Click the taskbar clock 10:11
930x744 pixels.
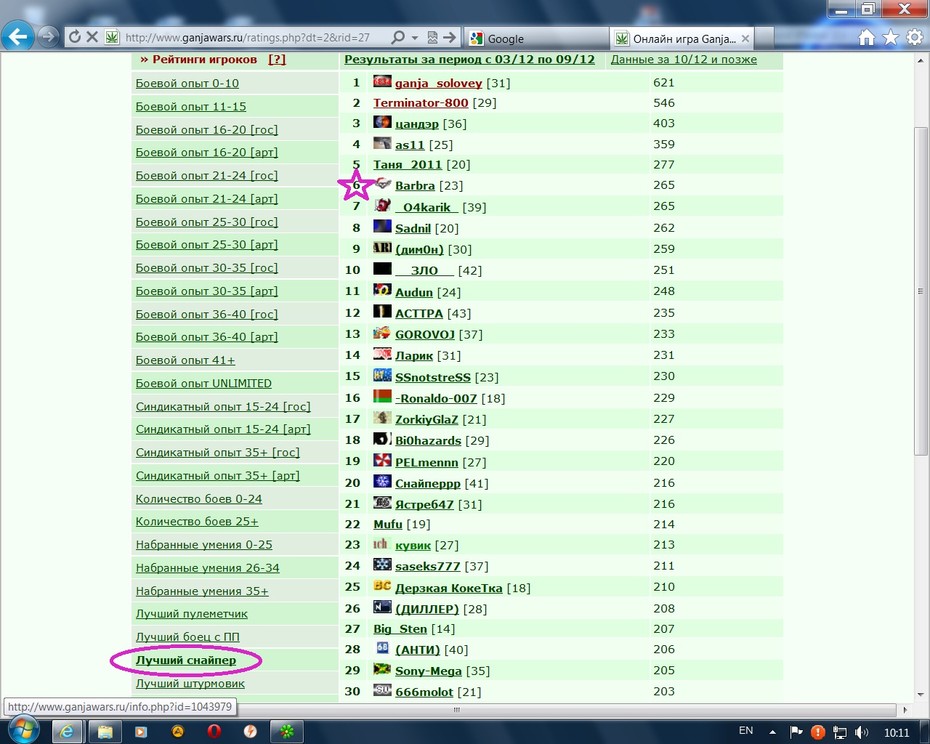(896, 733)
